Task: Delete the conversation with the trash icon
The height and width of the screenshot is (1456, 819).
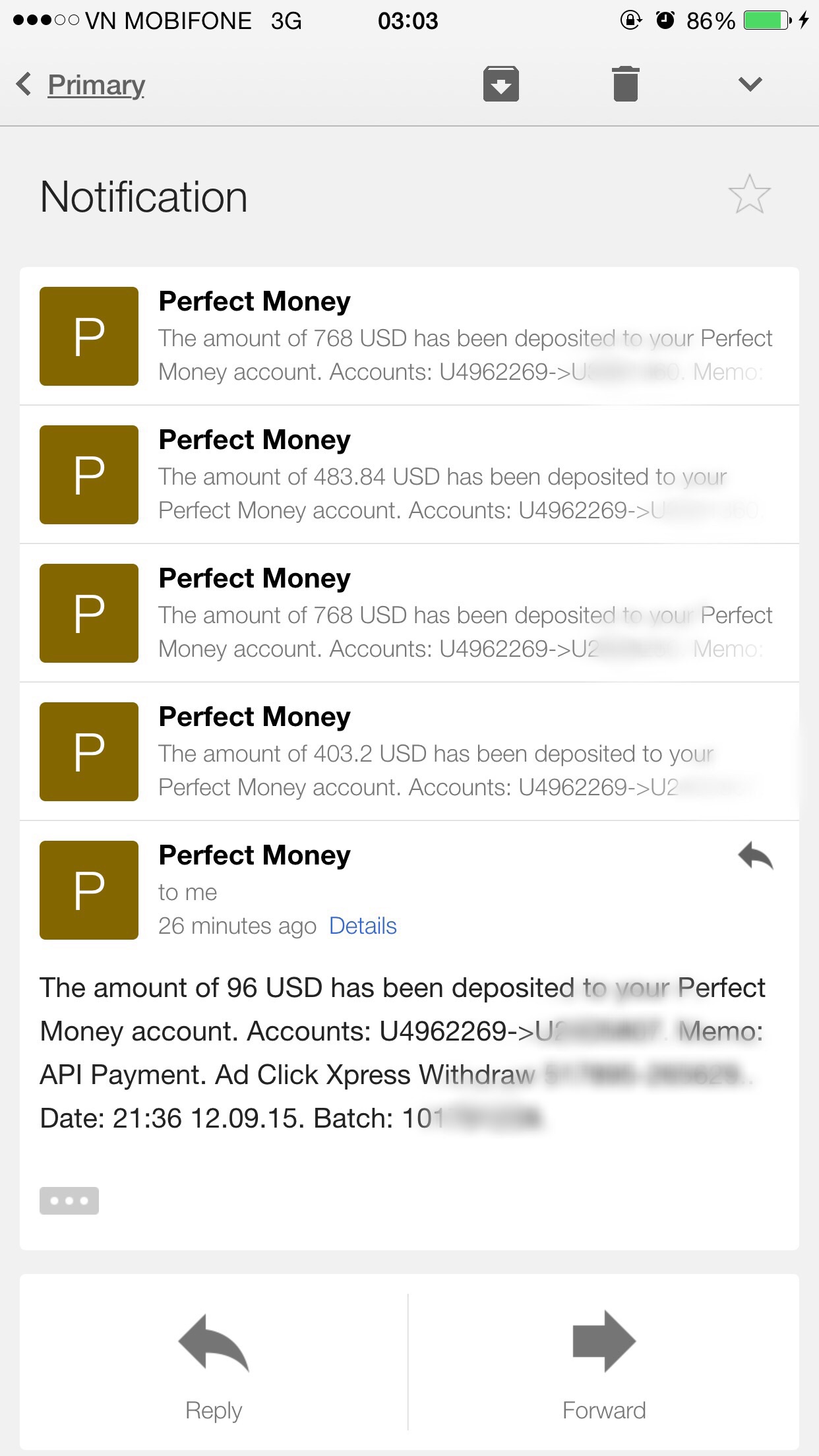Action: point(625,84)
